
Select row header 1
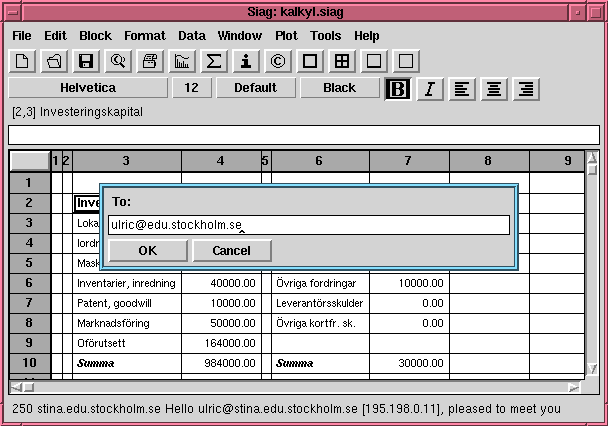point(30,183)
